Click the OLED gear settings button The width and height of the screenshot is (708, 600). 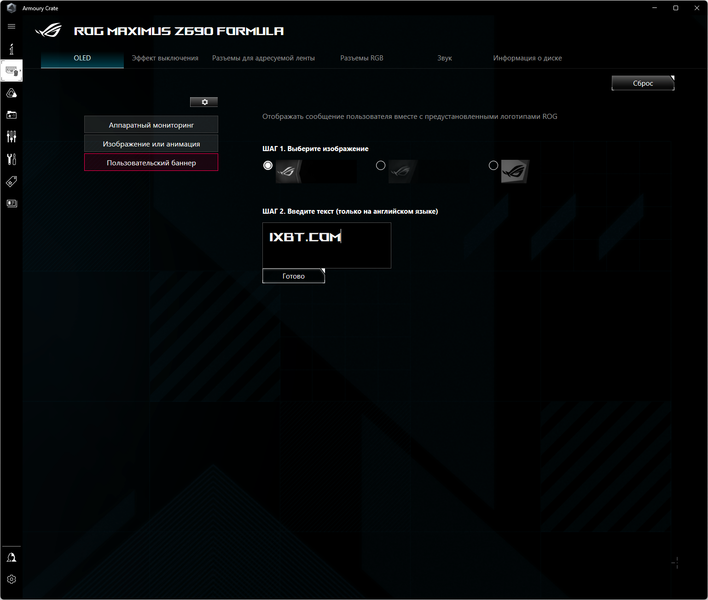204,102
